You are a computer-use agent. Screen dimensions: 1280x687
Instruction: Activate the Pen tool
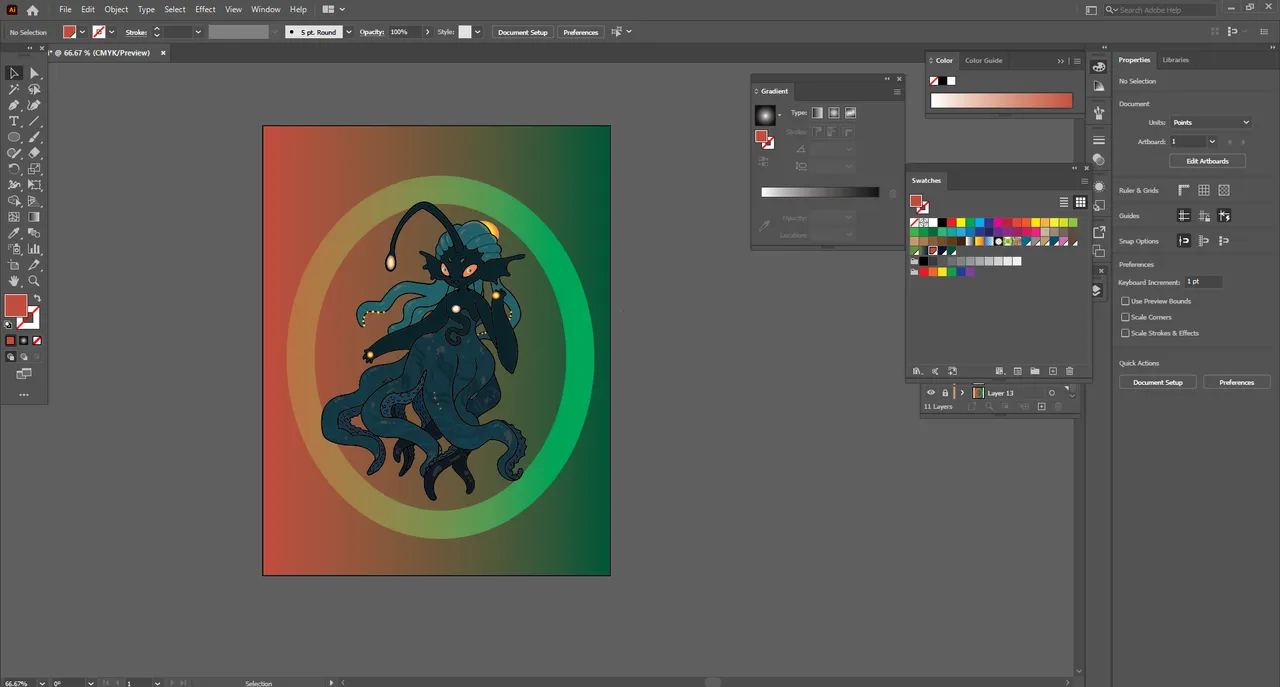(14, 105)
